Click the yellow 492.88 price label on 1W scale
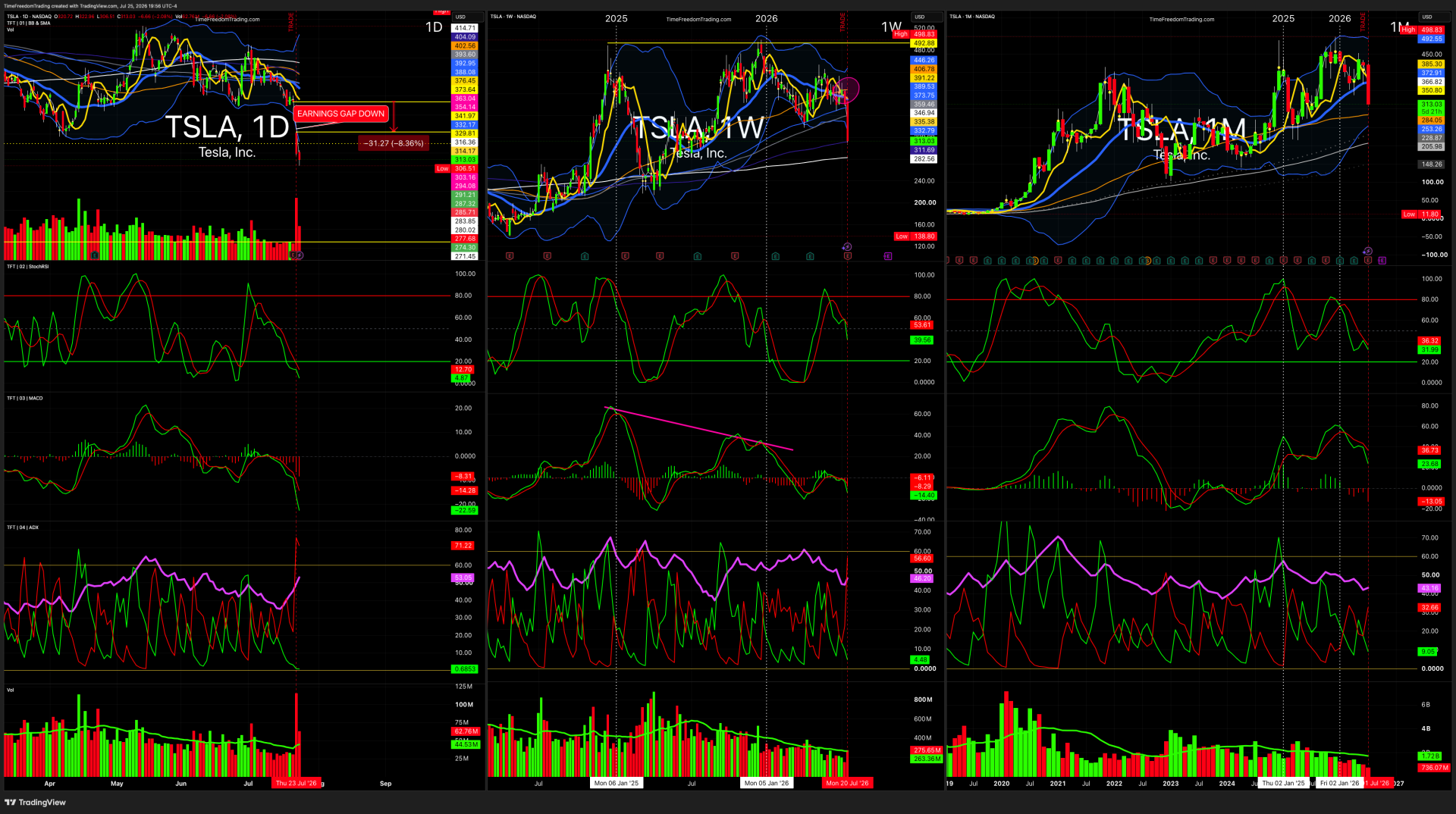 pos(924,43)
